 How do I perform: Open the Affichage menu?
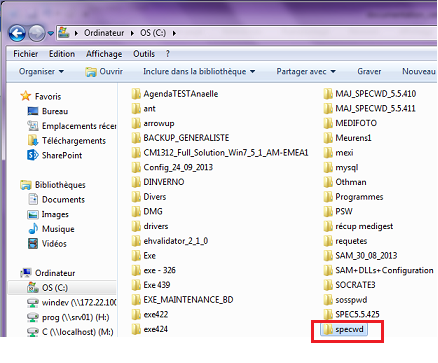(x=104, y=54)
